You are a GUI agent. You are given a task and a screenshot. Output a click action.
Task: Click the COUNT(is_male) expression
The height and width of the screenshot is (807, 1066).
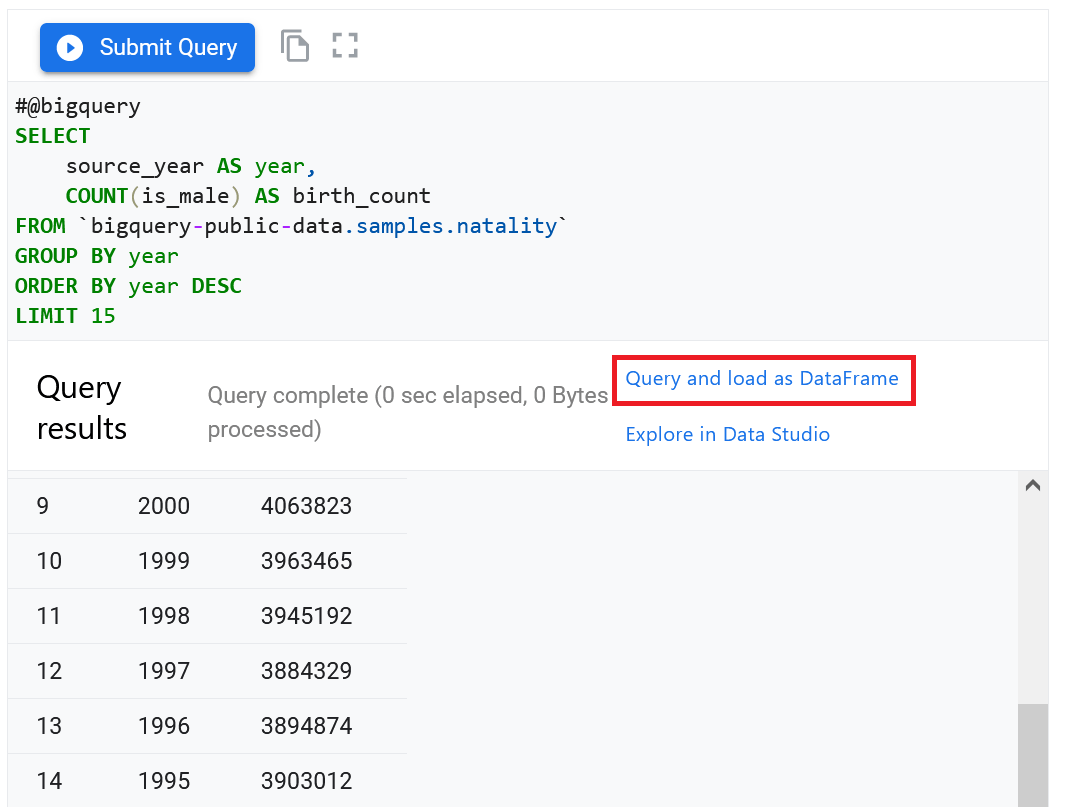point(153,196)
